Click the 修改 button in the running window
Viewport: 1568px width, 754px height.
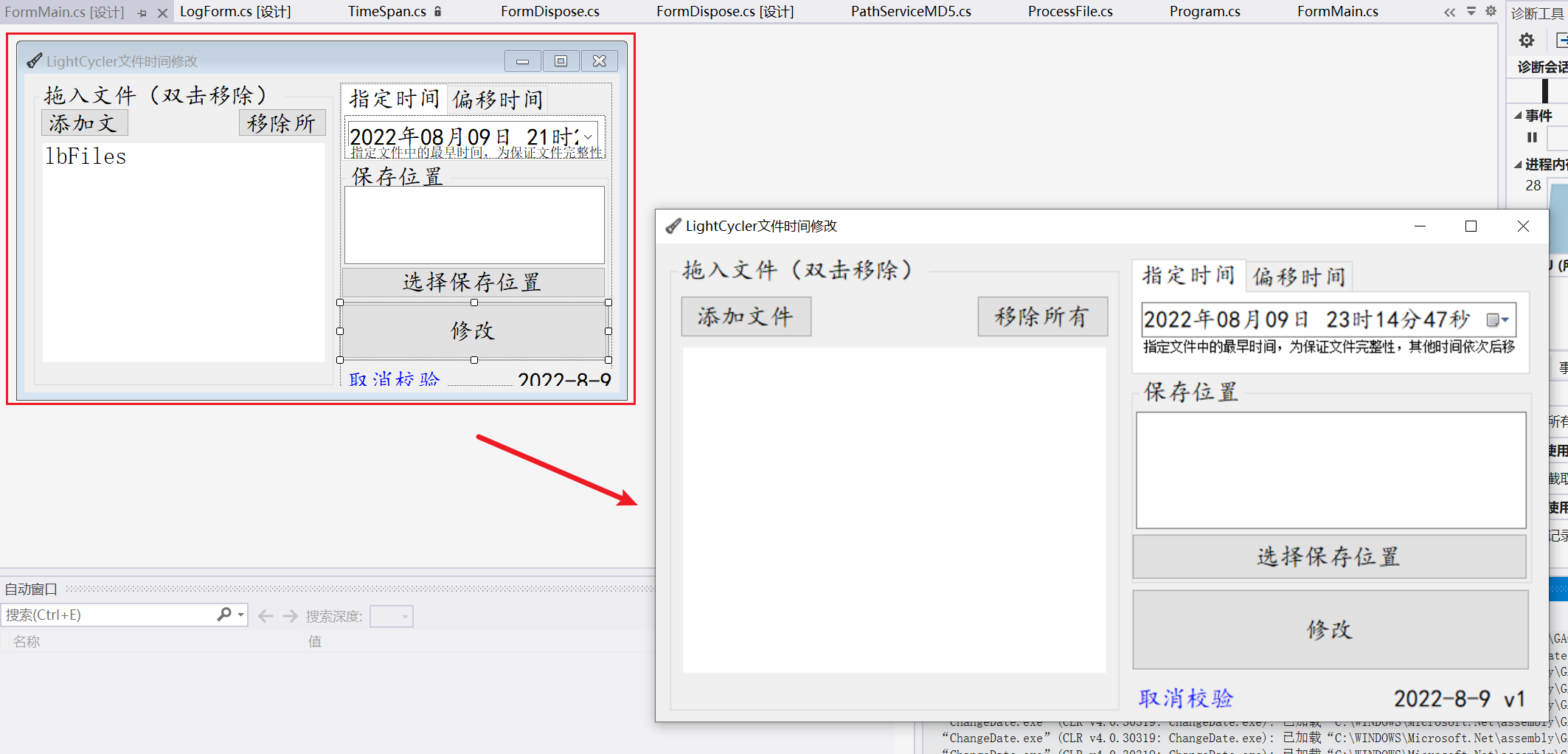[1331, 629]
